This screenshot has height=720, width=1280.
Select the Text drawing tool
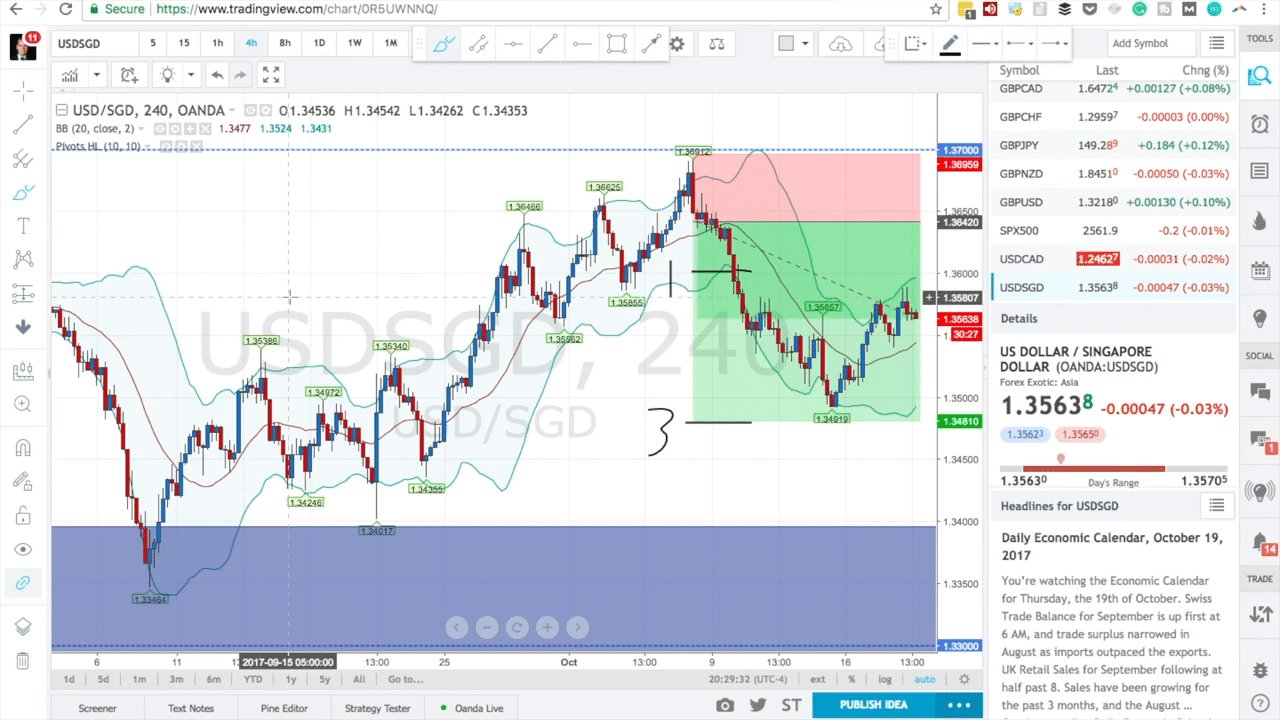(x=23, y=226)
